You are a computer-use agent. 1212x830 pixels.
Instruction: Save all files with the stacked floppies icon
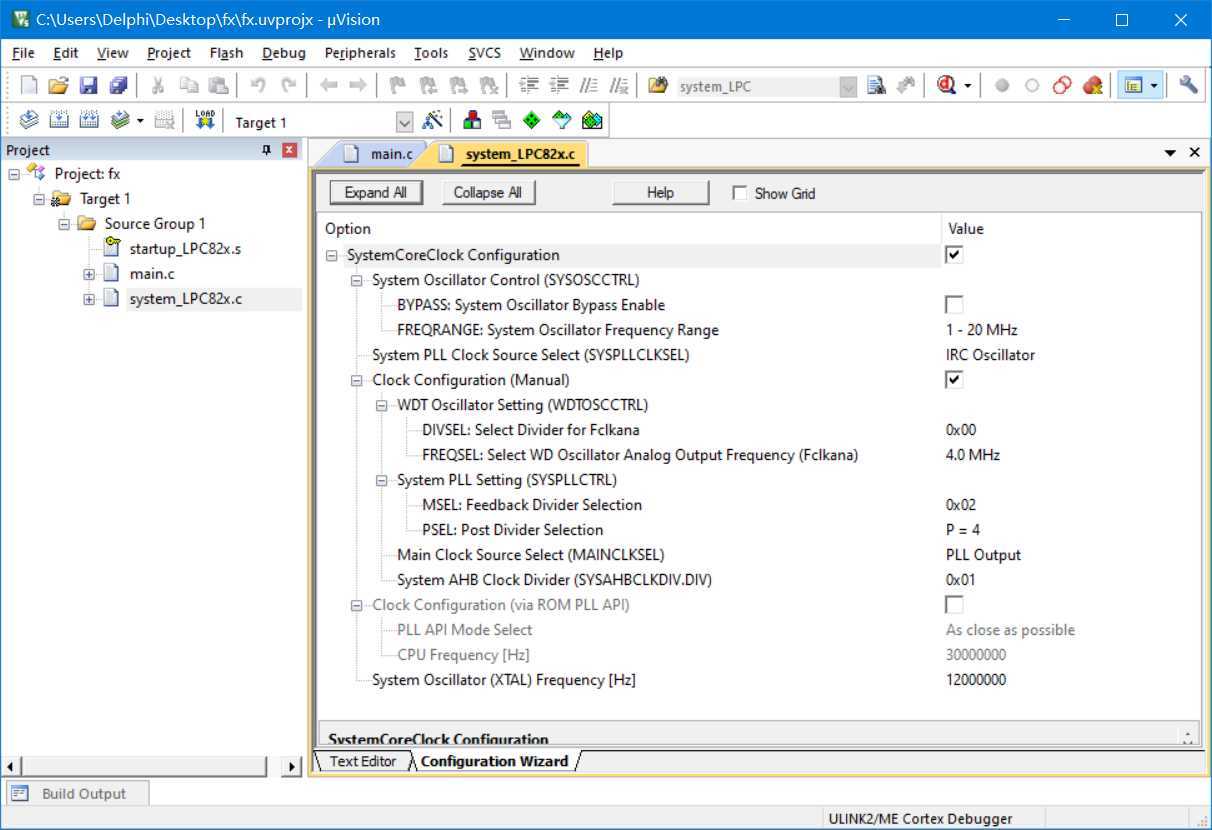pos(119,86)
